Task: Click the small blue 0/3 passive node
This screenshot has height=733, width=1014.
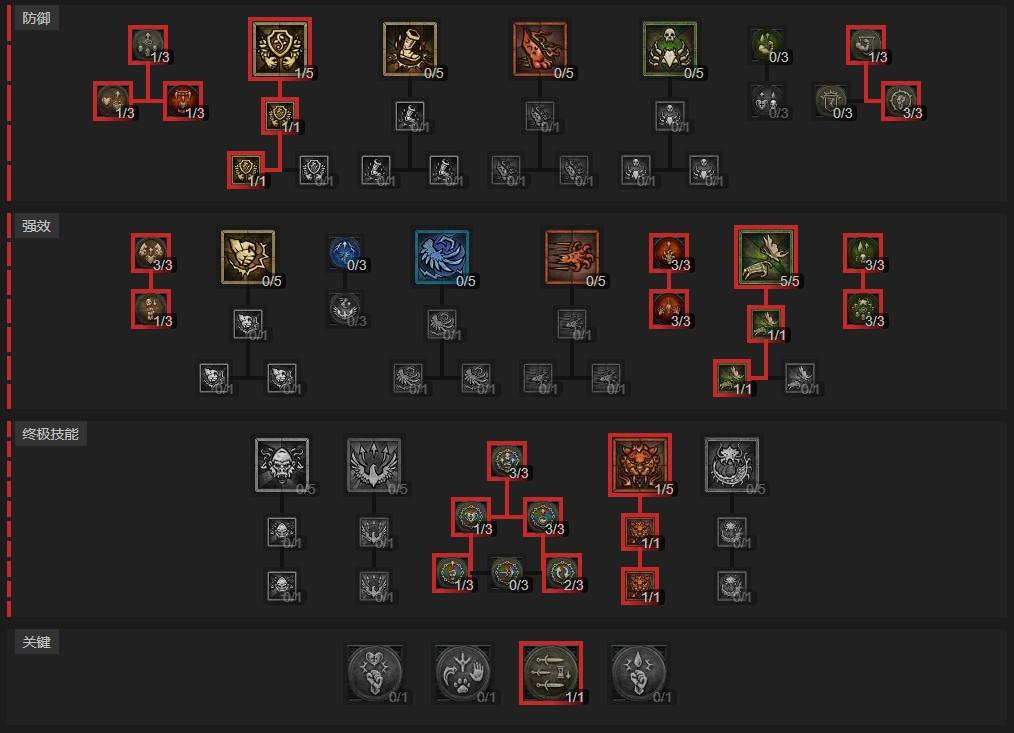Action: (345, 252)
